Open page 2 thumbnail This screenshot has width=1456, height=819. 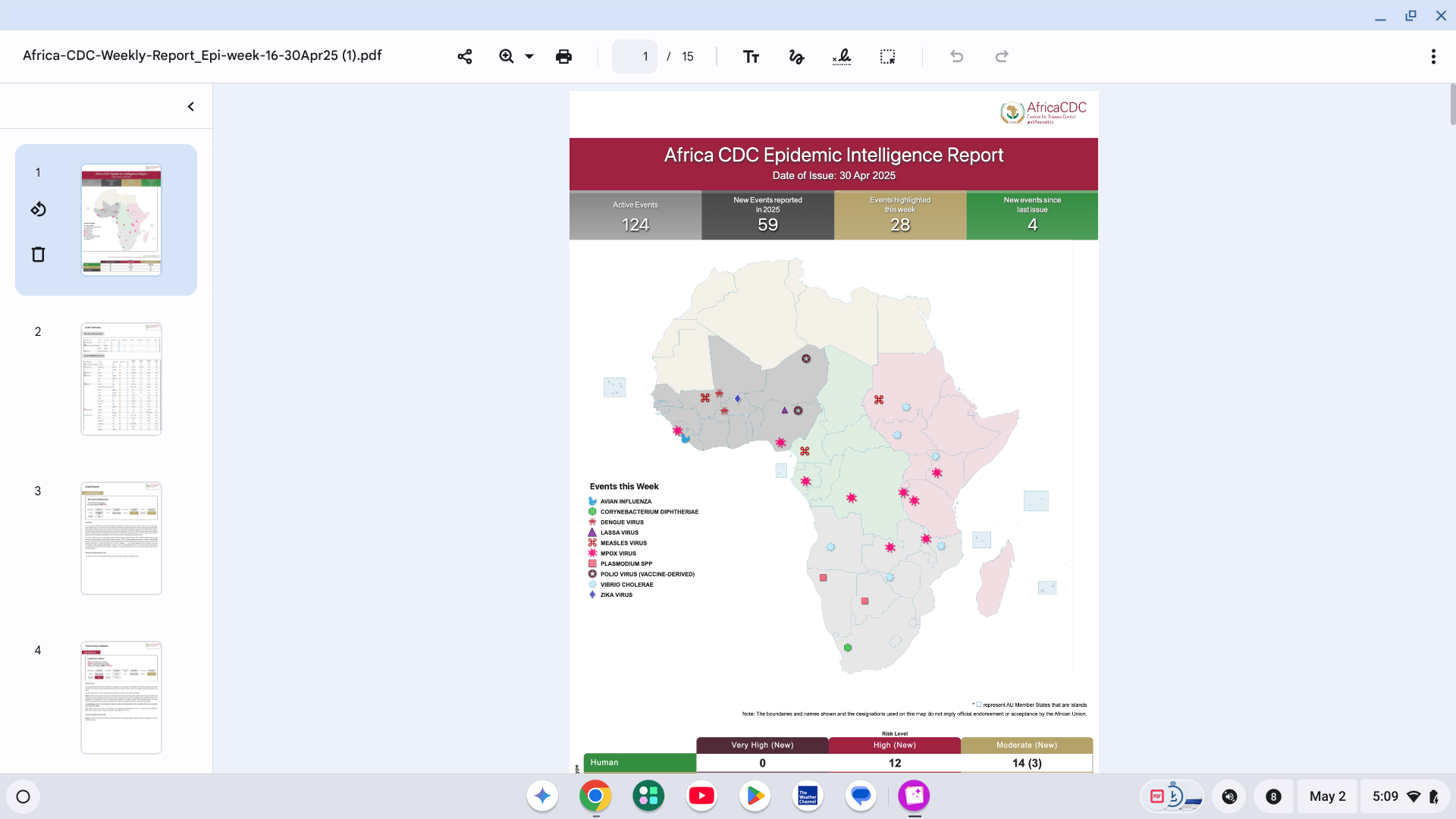pyautogui.click(x=121, y=379)
